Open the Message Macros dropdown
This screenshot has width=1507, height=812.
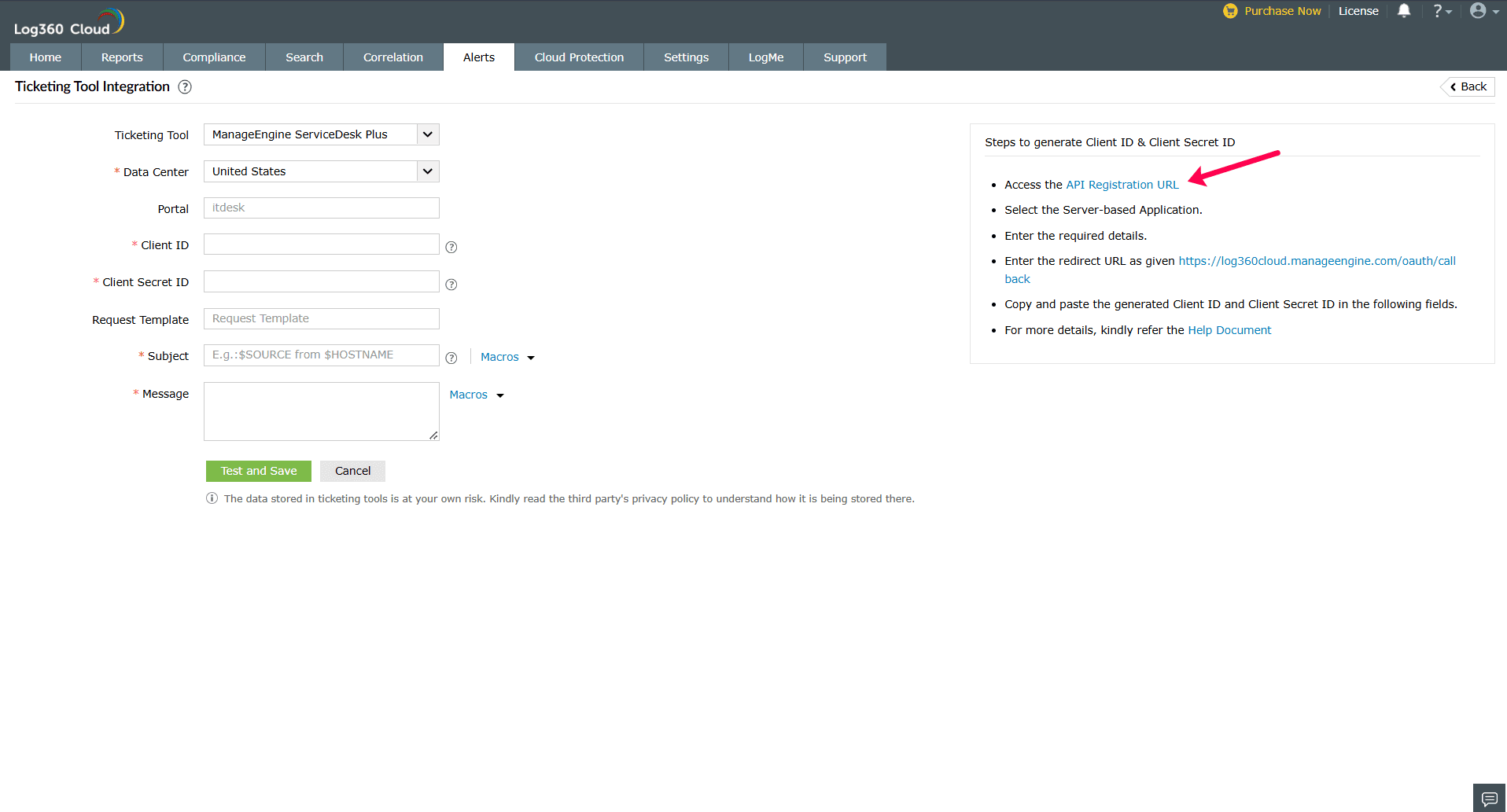(477, 395)
